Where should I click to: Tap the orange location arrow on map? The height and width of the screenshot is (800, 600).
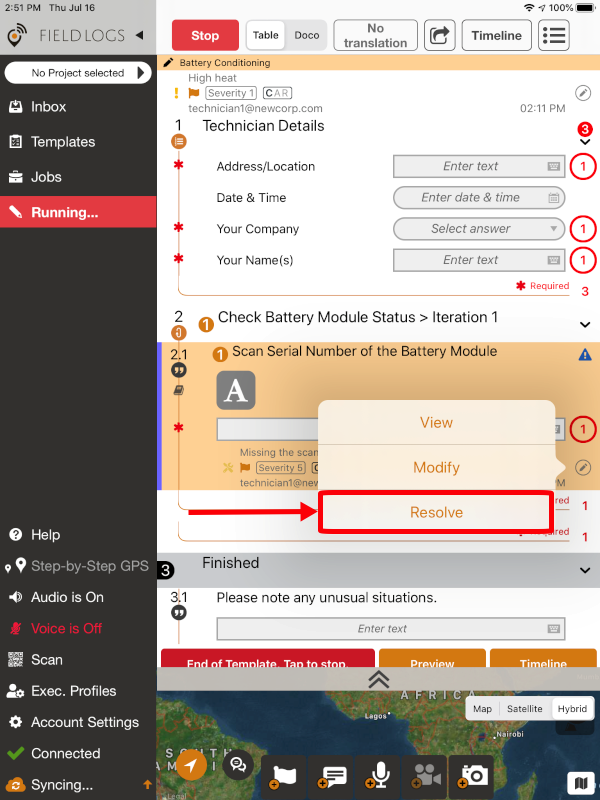[x=192, y=766]
